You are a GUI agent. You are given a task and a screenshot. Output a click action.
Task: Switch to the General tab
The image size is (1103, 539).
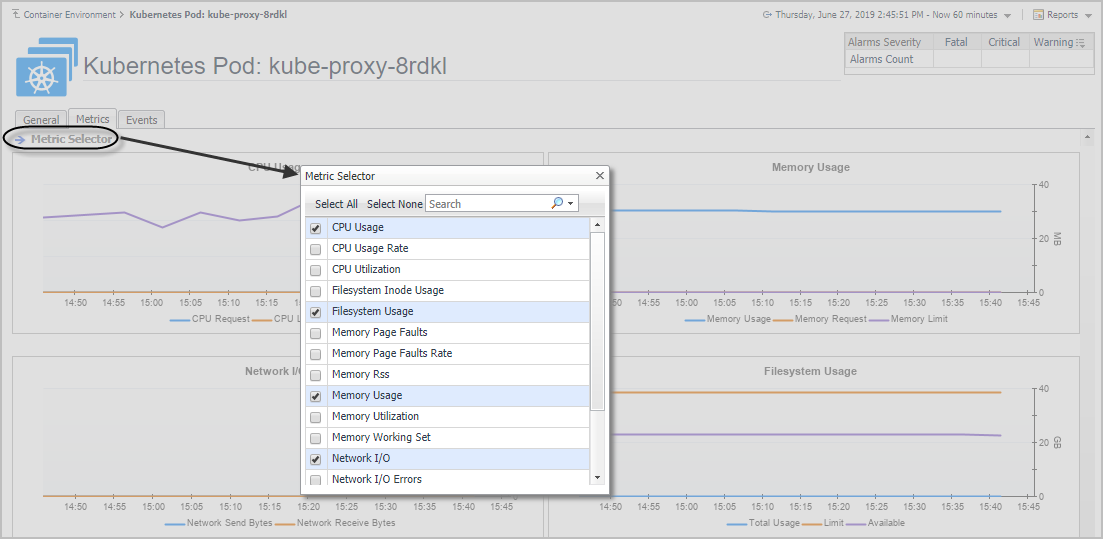tap(41, 120)
